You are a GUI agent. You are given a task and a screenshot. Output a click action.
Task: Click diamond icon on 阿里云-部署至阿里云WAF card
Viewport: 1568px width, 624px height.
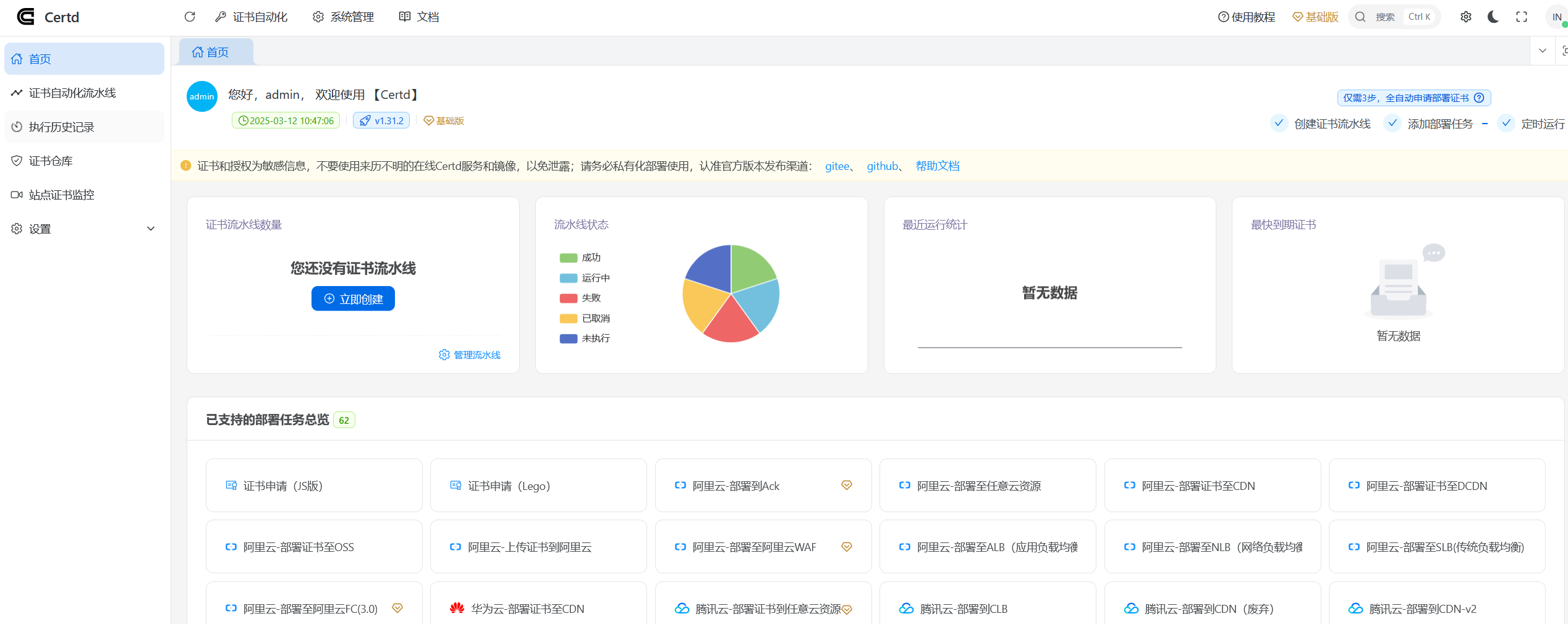point(847,547)
